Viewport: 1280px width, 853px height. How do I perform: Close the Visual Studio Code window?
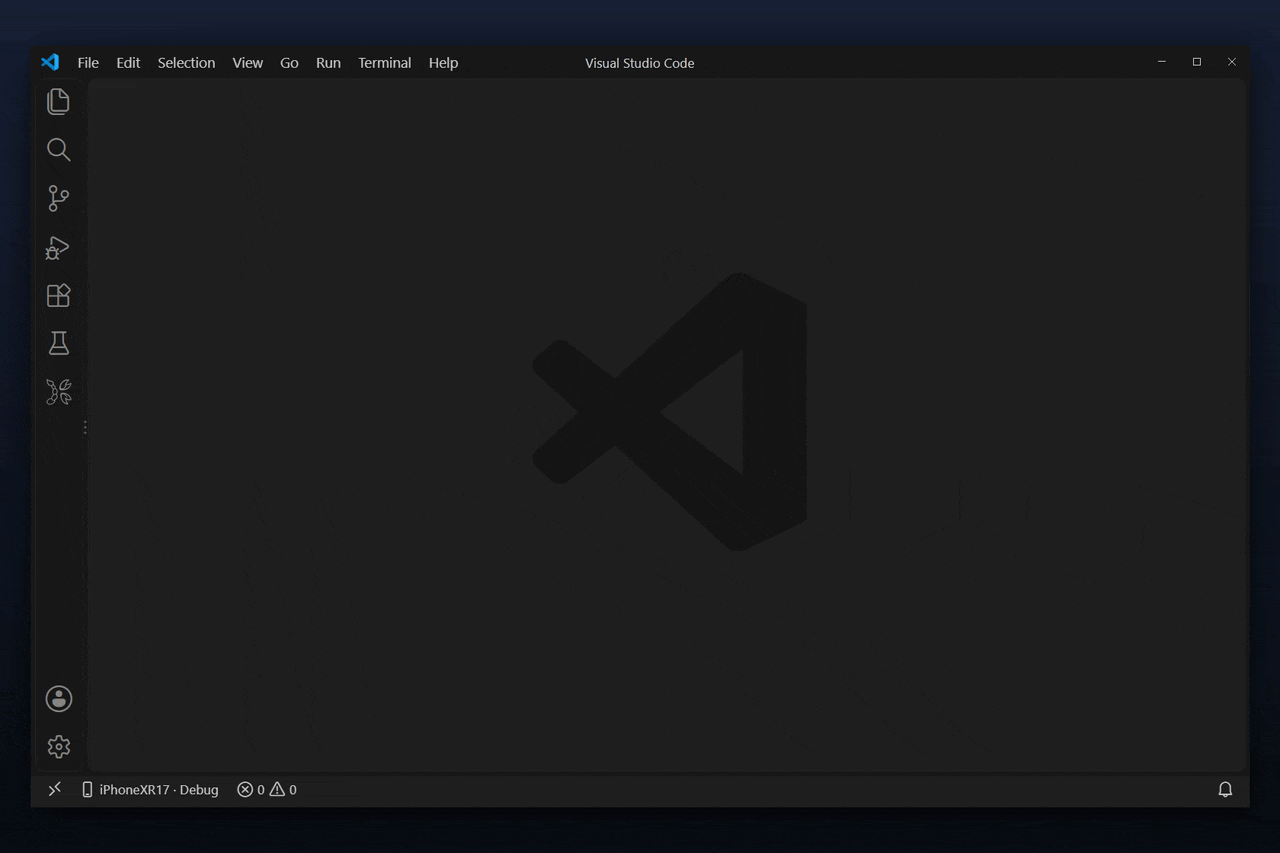click(1232, 62)
